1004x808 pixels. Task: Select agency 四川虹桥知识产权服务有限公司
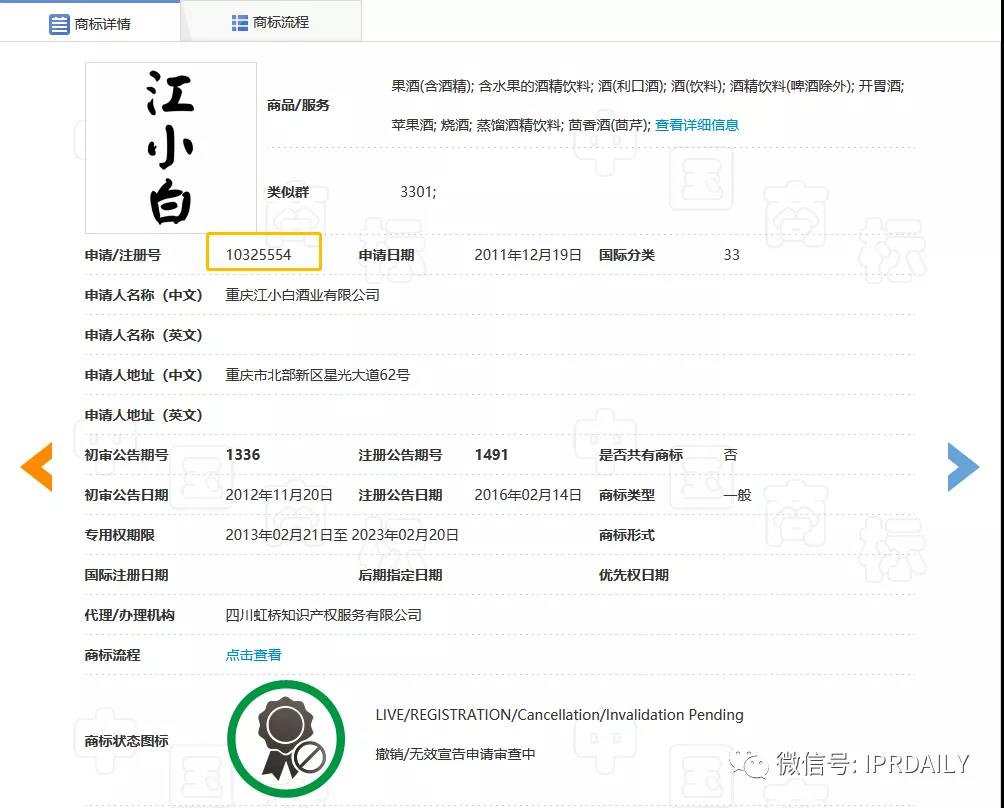tap(323, 615)
